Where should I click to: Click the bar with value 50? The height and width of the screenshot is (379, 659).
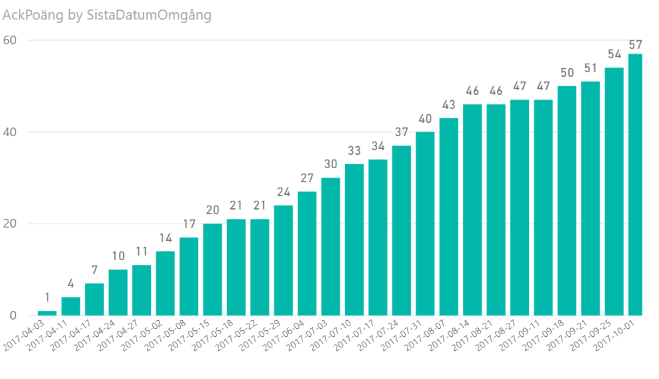[567, 200]
